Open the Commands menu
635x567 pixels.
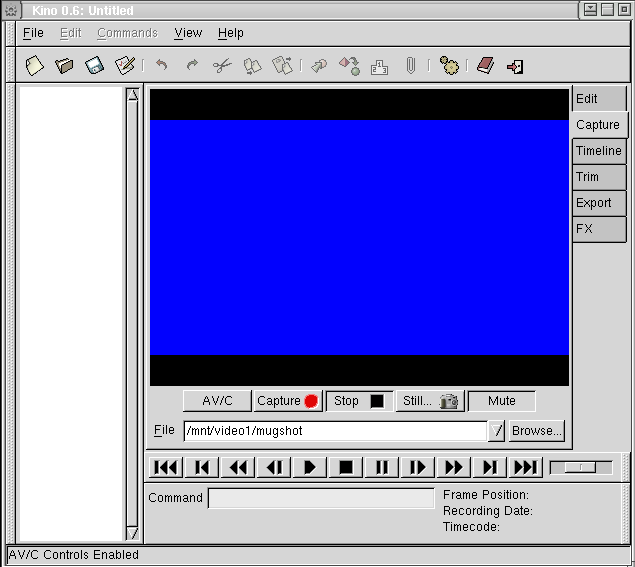[127, 33]
